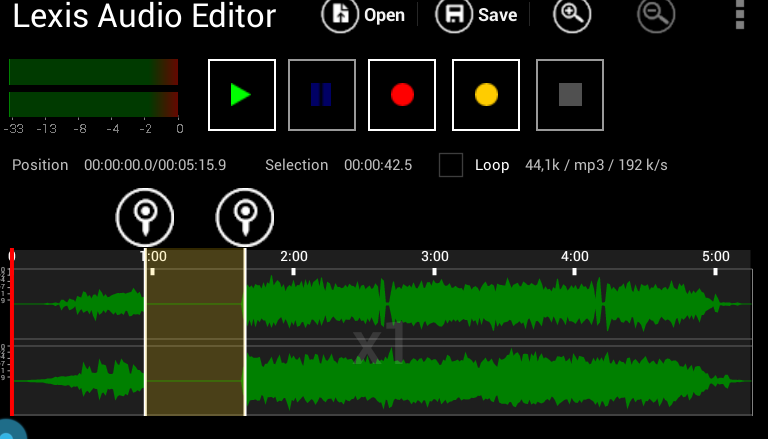Screen dimensions: 768x439
Task: Open an audio file with Open button
Action: (x=363, y=15)
